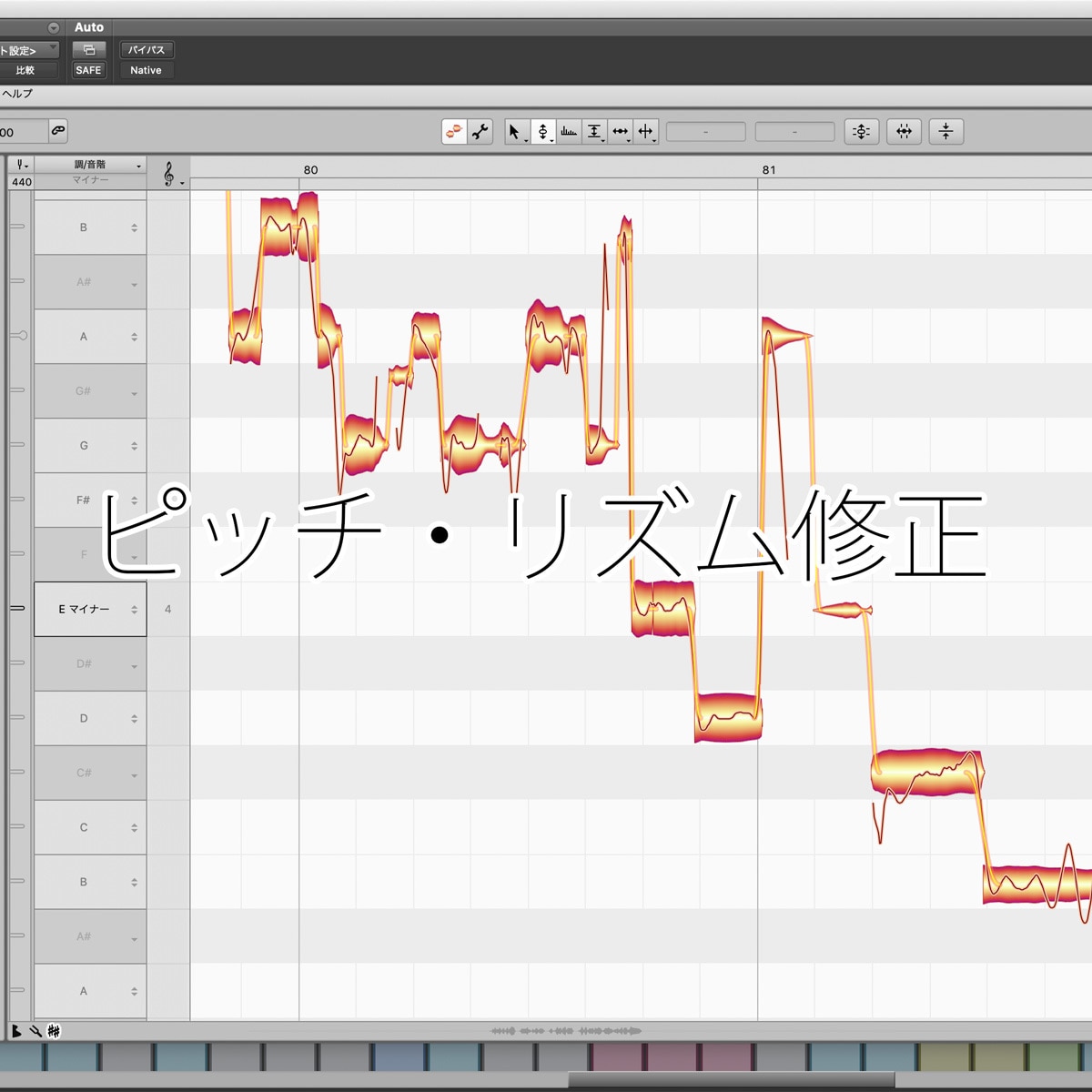Screen dimensions: 1092x1092
Task: Toggle automation SAFE button
Action: point(89,70)
